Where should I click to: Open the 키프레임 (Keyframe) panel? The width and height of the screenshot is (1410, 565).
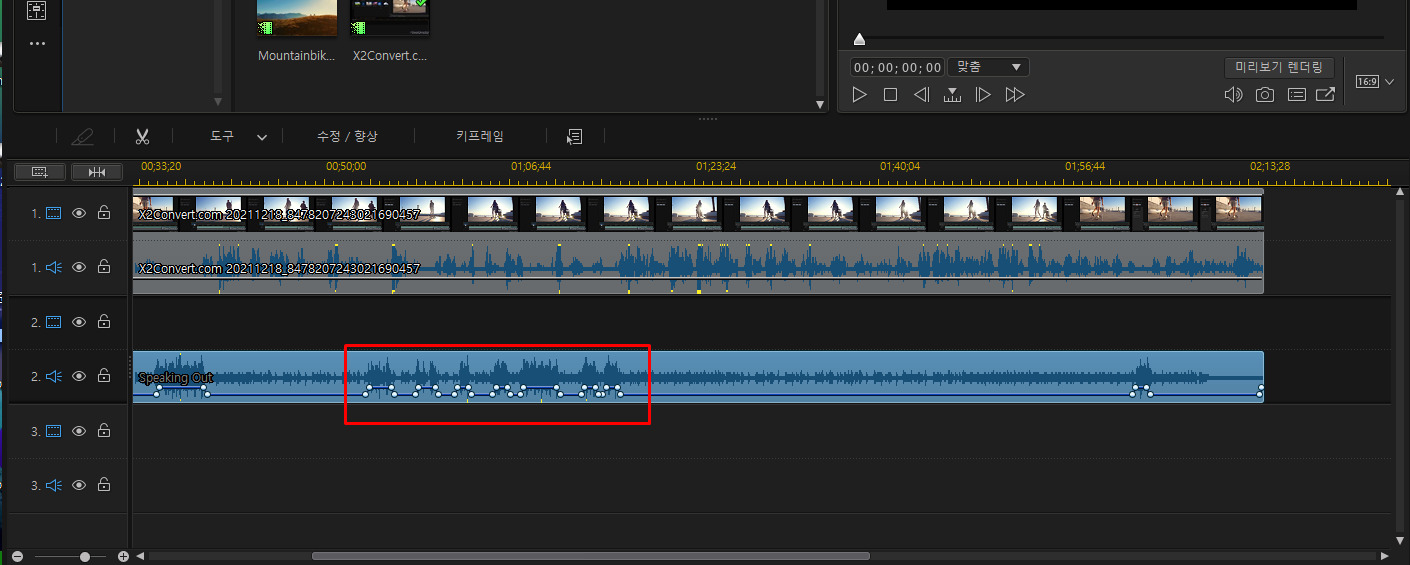[x=480, y=136]
